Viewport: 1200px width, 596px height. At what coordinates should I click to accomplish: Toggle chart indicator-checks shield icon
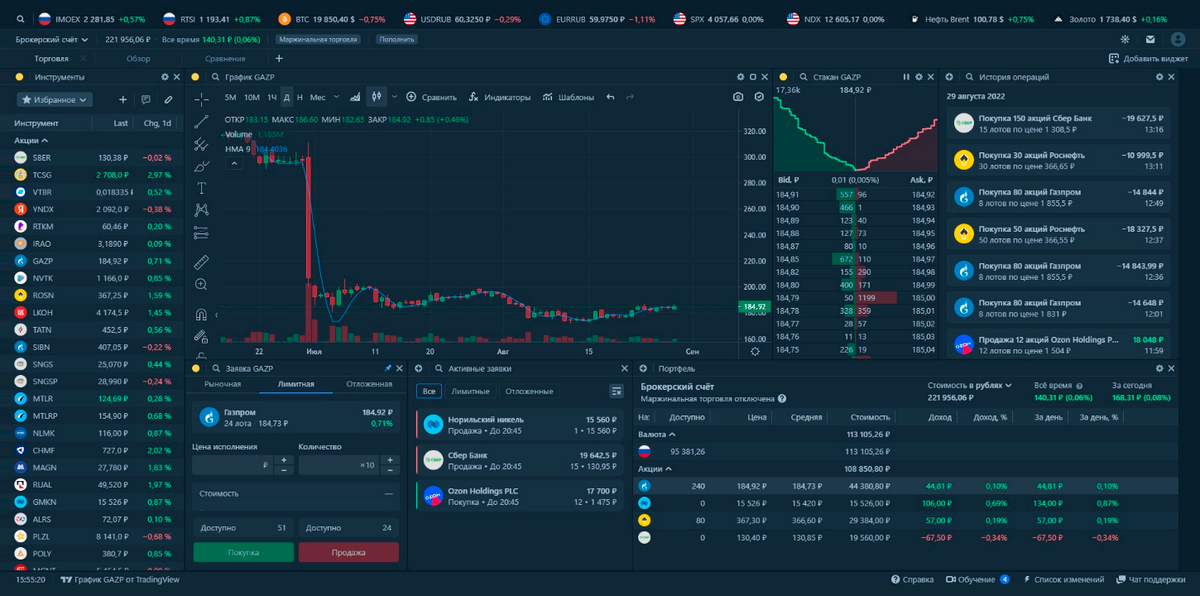click(759, 97)
